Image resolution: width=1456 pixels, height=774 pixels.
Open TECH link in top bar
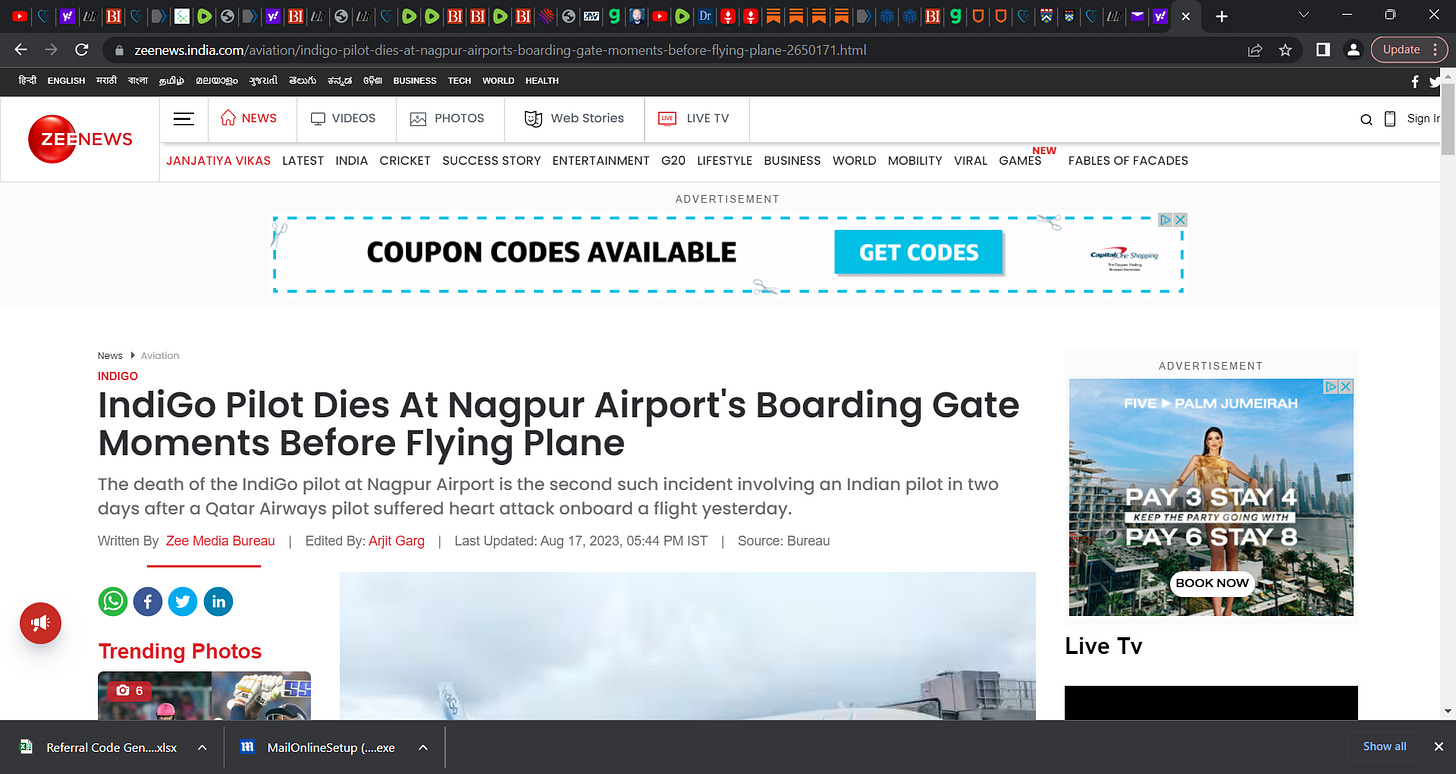459,81
